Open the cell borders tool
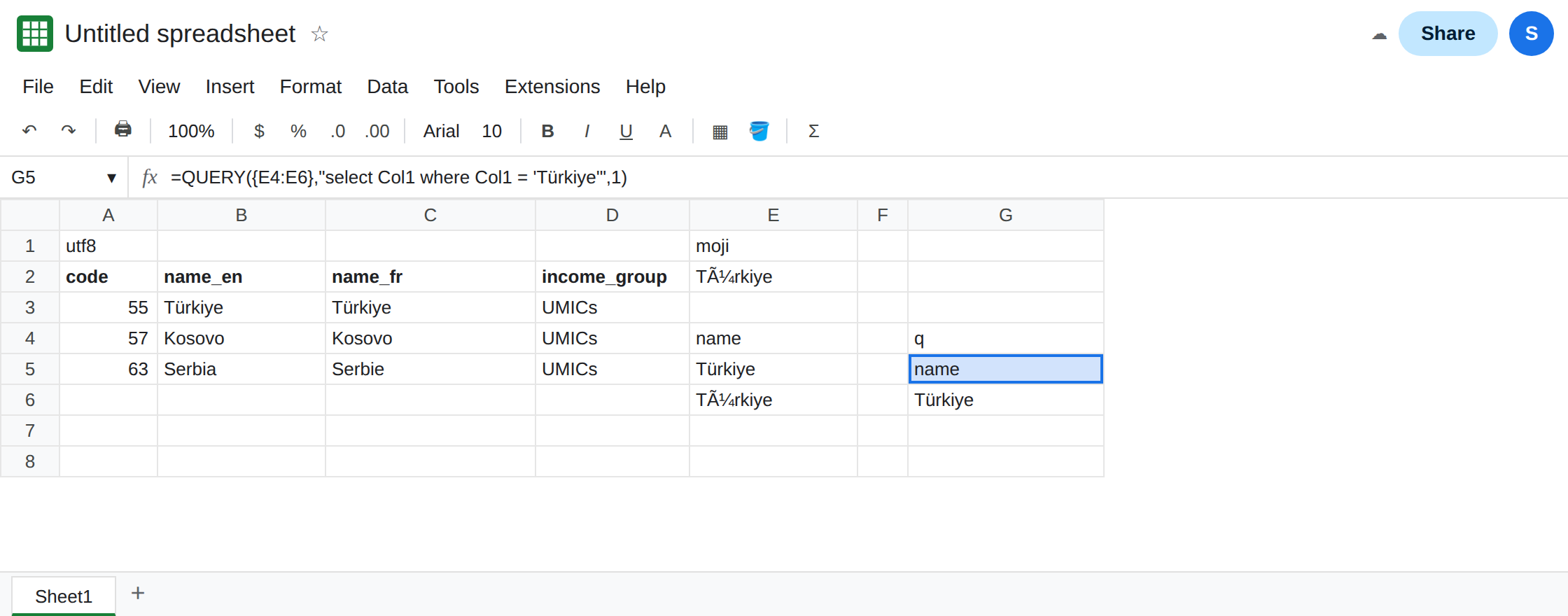 pos(720,131)
